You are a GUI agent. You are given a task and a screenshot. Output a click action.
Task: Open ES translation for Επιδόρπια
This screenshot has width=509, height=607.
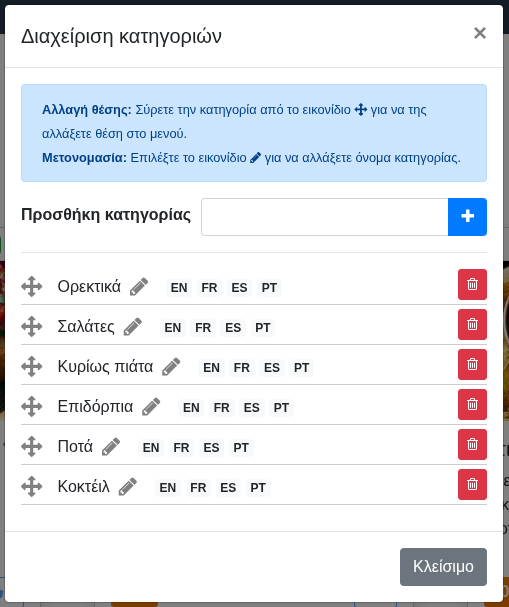[x=252, y=408]
